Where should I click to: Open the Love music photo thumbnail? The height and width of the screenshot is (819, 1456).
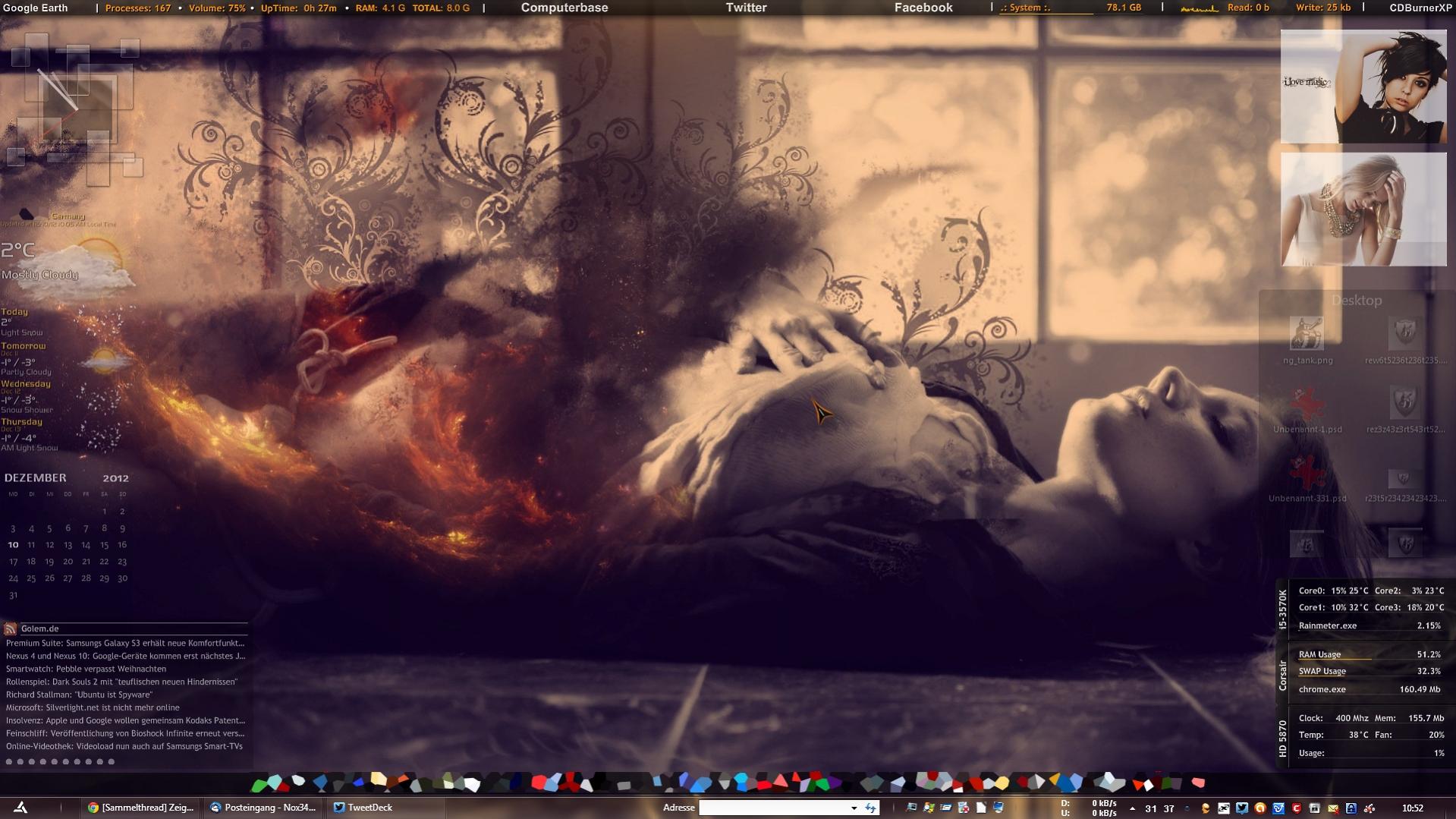click(x=1363, y=87)
